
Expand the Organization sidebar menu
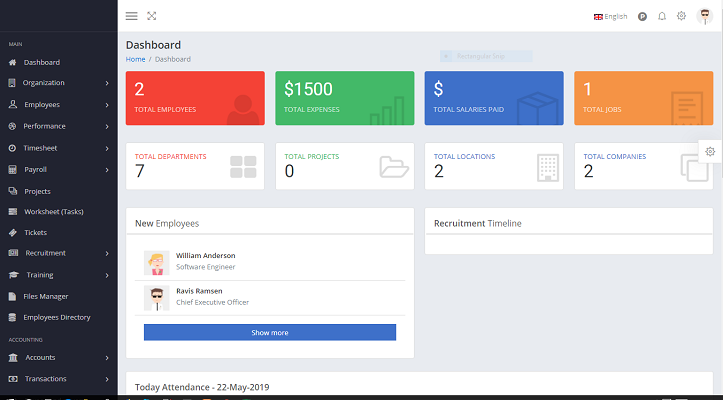coord(60,83)
